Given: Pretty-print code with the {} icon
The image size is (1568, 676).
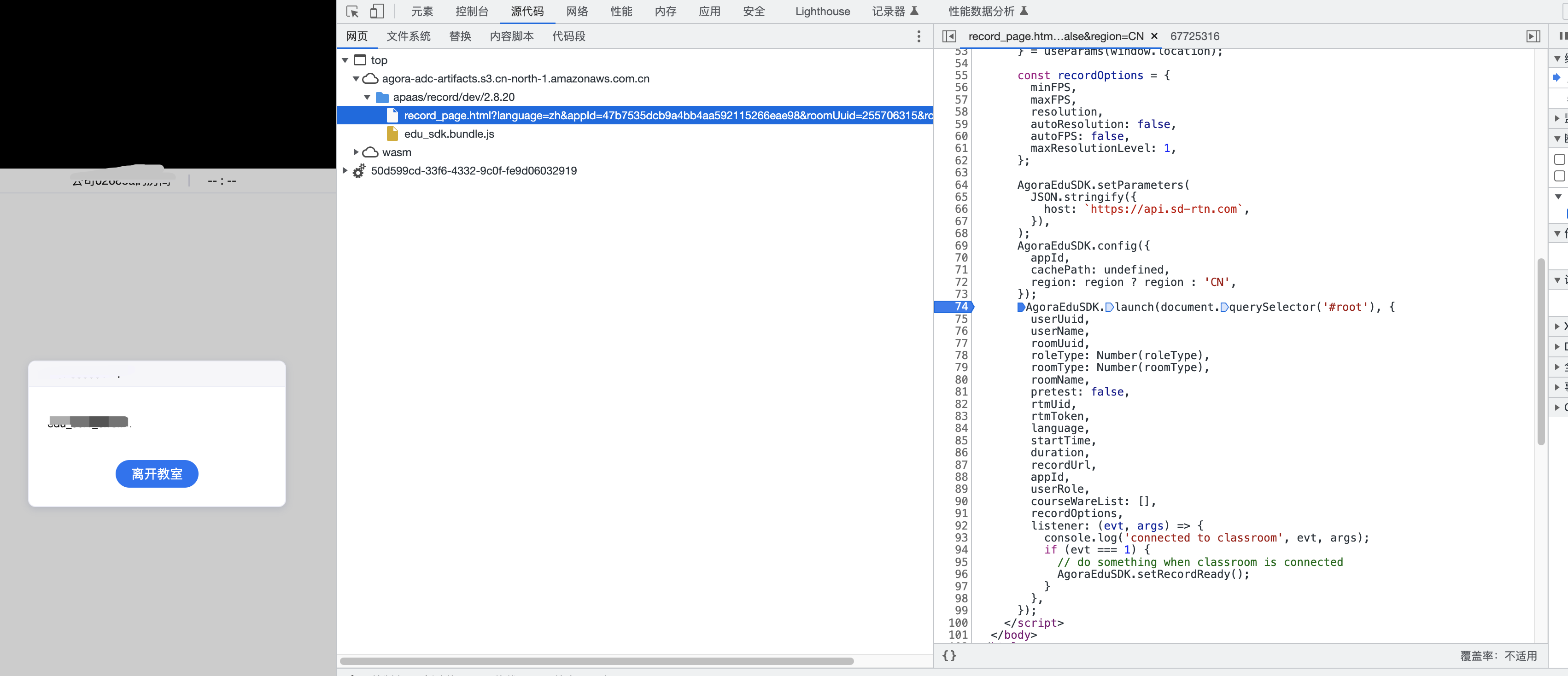Looking at the screenshot, I should (x=949, y=655).
